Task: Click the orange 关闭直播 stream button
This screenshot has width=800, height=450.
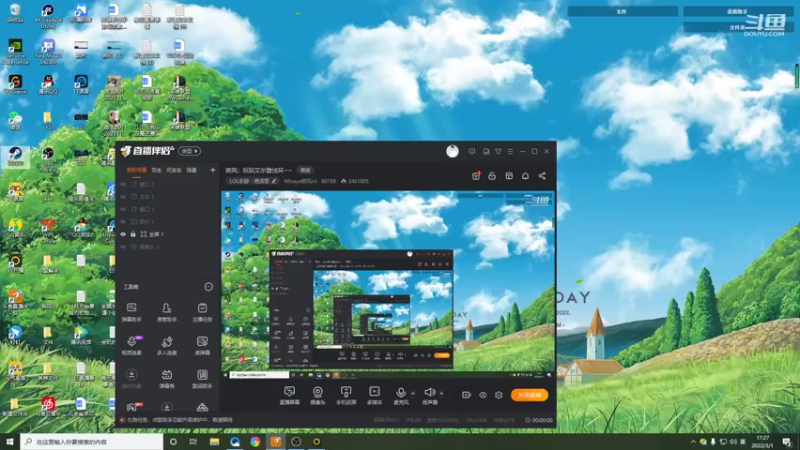Action: tap(529, 395)
